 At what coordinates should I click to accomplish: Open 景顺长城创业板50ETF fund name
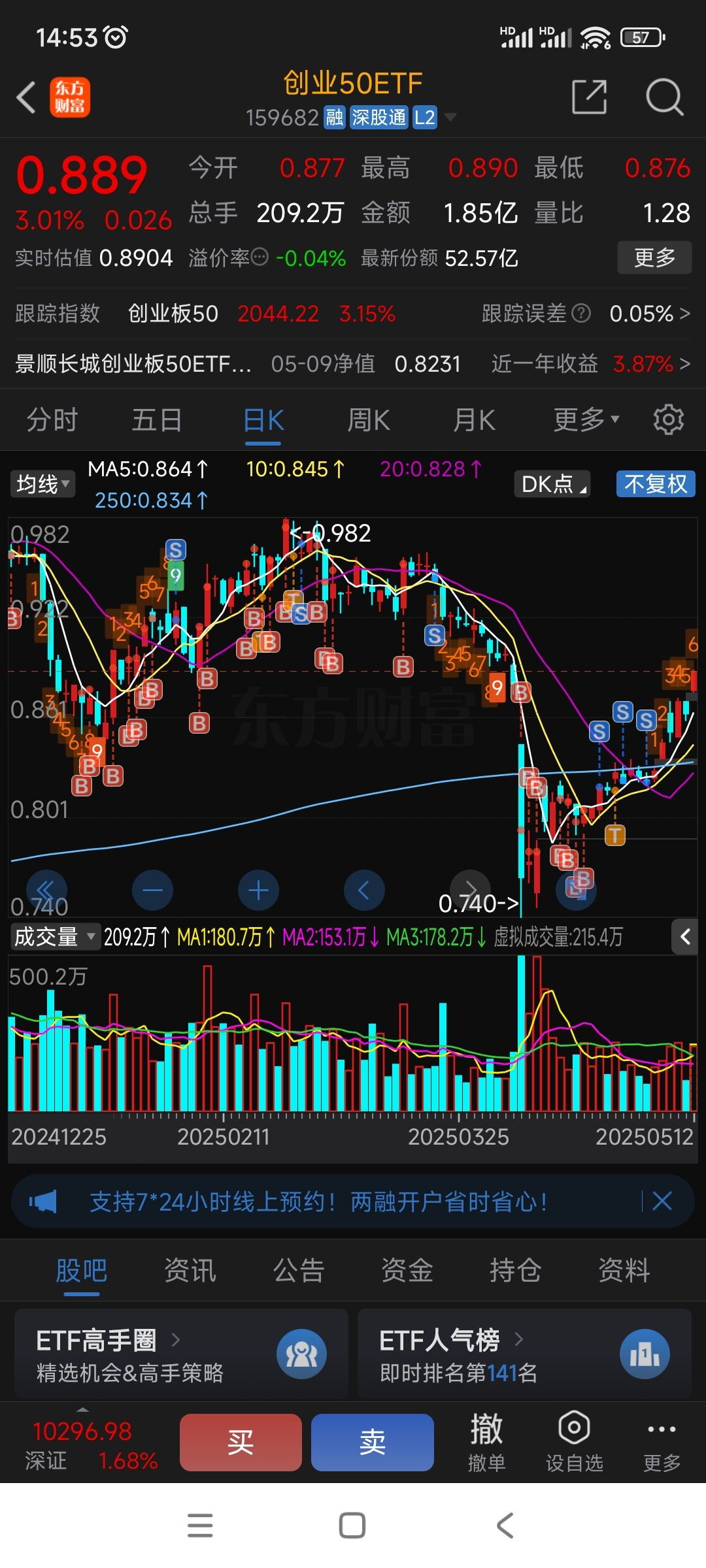coord(133,363)
